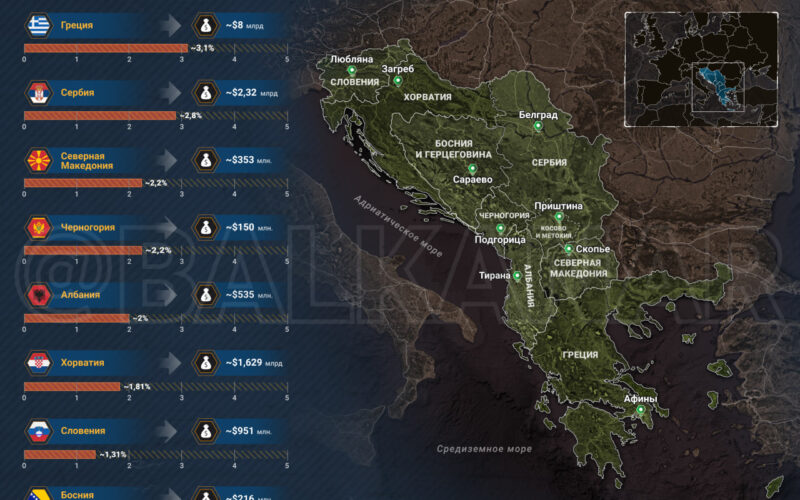Click the БОСНИЯ И ГЕРЦЕГОВИНА map label

tap(454, 149)
